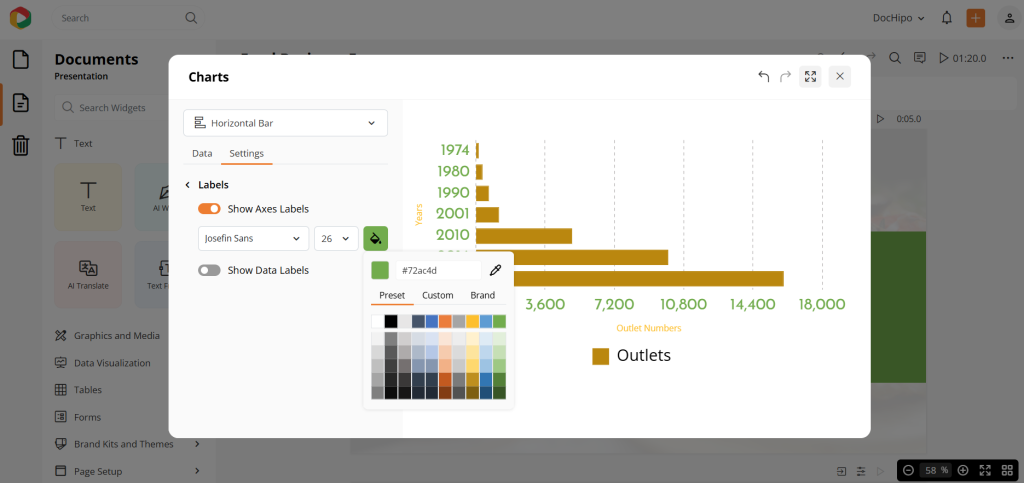This screenshot has height=483, width=1024.
Task: Click the editor search magnifier icon
Action: point(895,58)
